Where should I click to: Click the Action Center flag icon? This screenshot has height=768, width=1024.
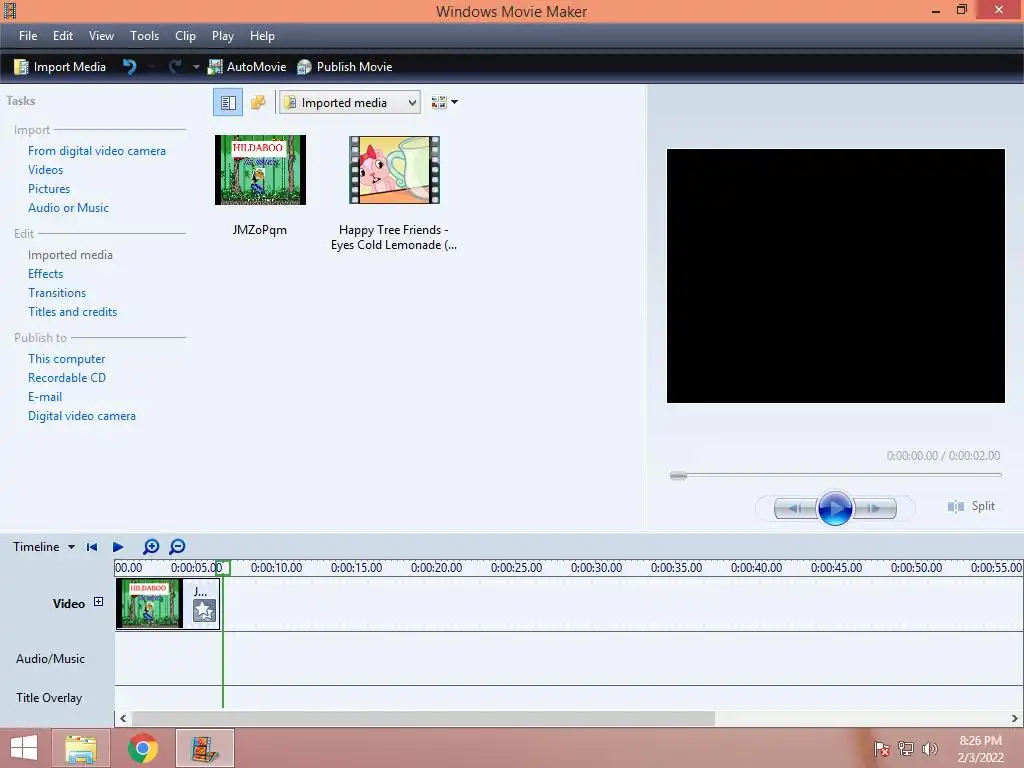click(x=881, y=749)
